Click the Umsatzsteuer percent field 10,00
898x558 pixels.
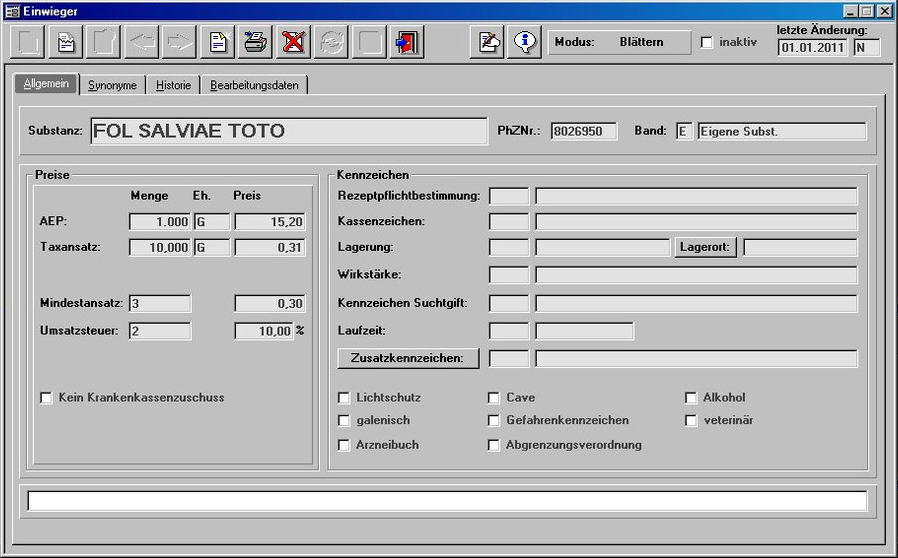[264, 331]
